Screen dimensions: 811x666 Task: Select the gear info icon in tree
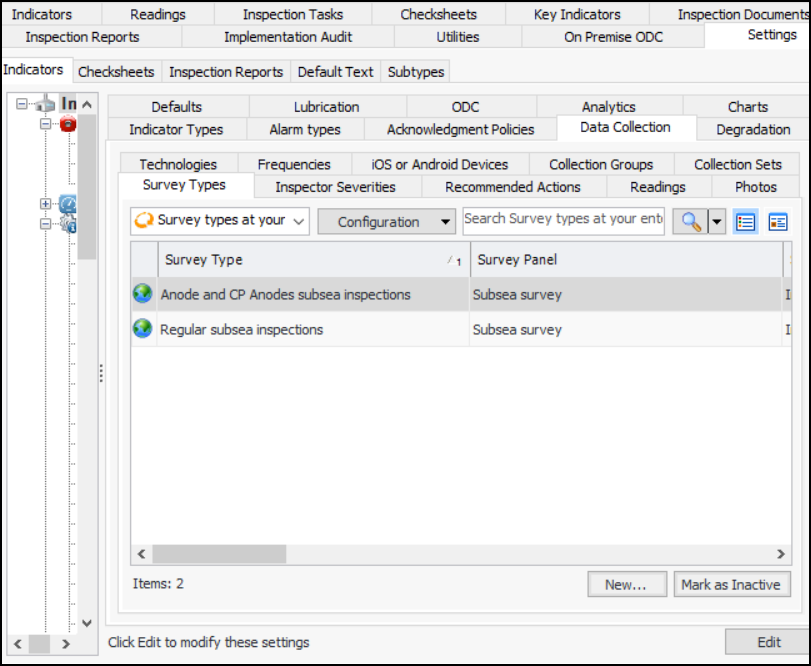click(68, 224)
